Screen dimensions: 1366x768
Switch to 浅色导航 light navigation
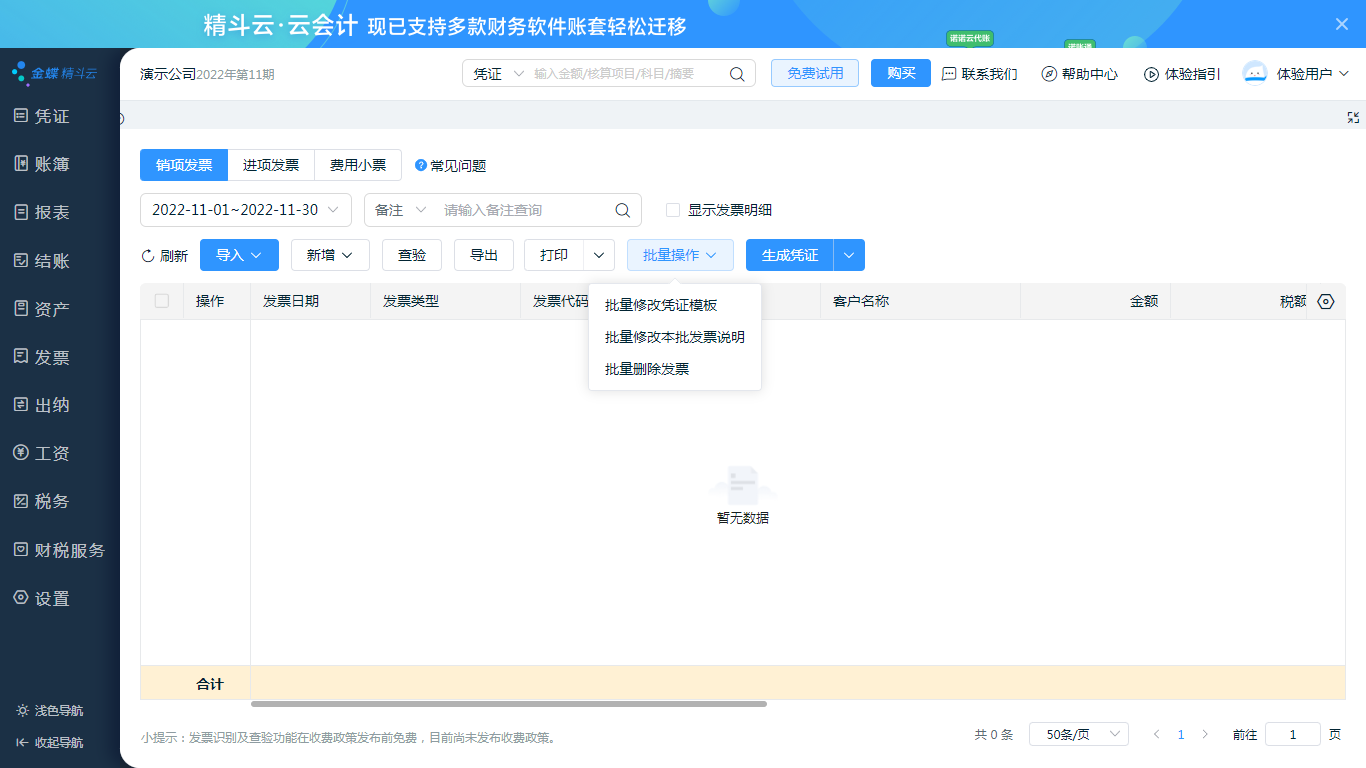coord(49,710)
